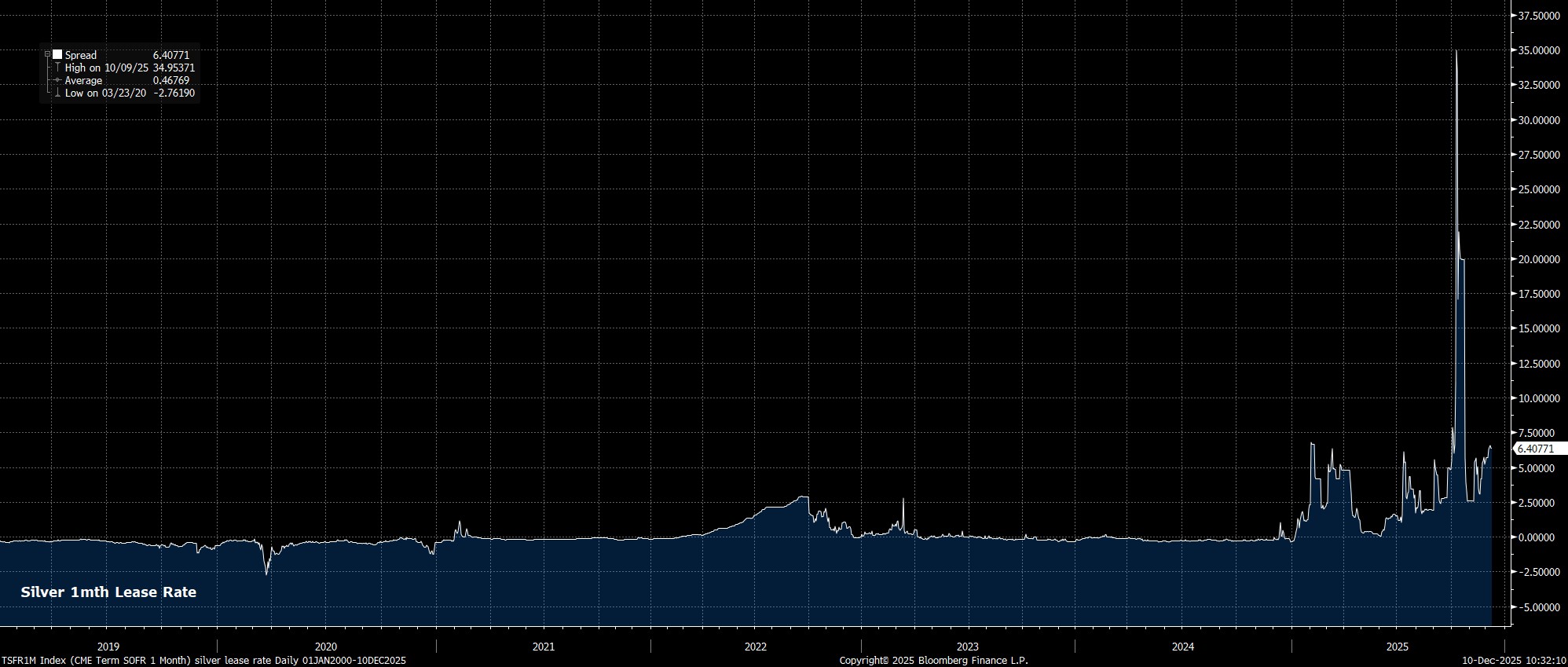The image size is (1568, 667).
Task: Click the Silver 1mth Lease Rate annotation
Action: click(x=108, y=592)
